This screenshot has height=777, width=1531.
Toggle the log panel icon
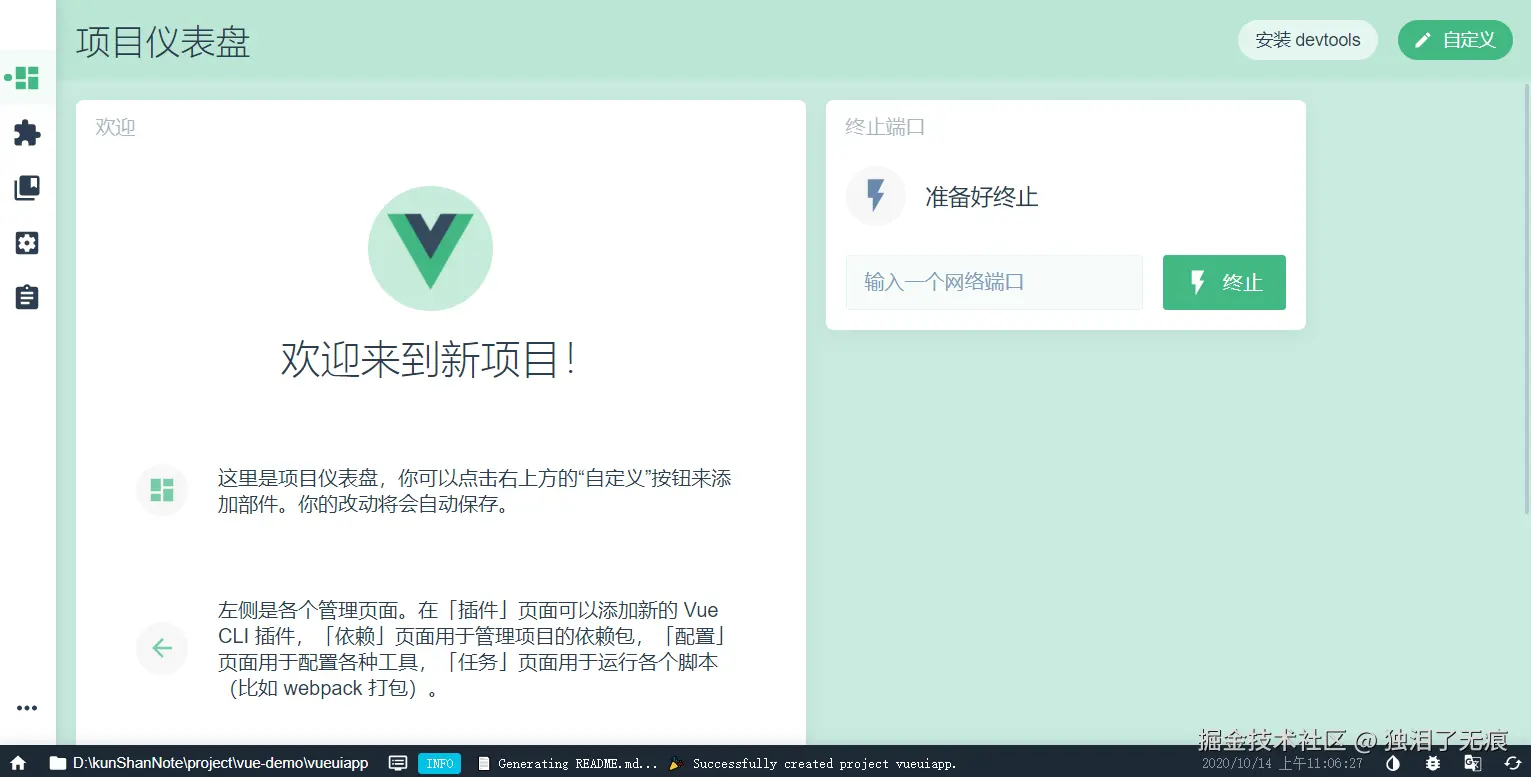point(398,763)
